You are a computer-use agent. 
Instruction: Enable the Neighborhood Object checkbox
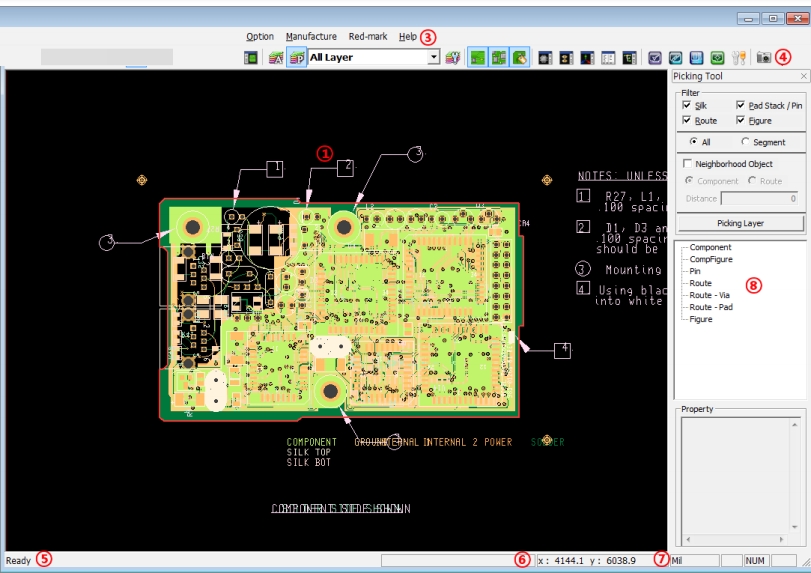[687, 164]
